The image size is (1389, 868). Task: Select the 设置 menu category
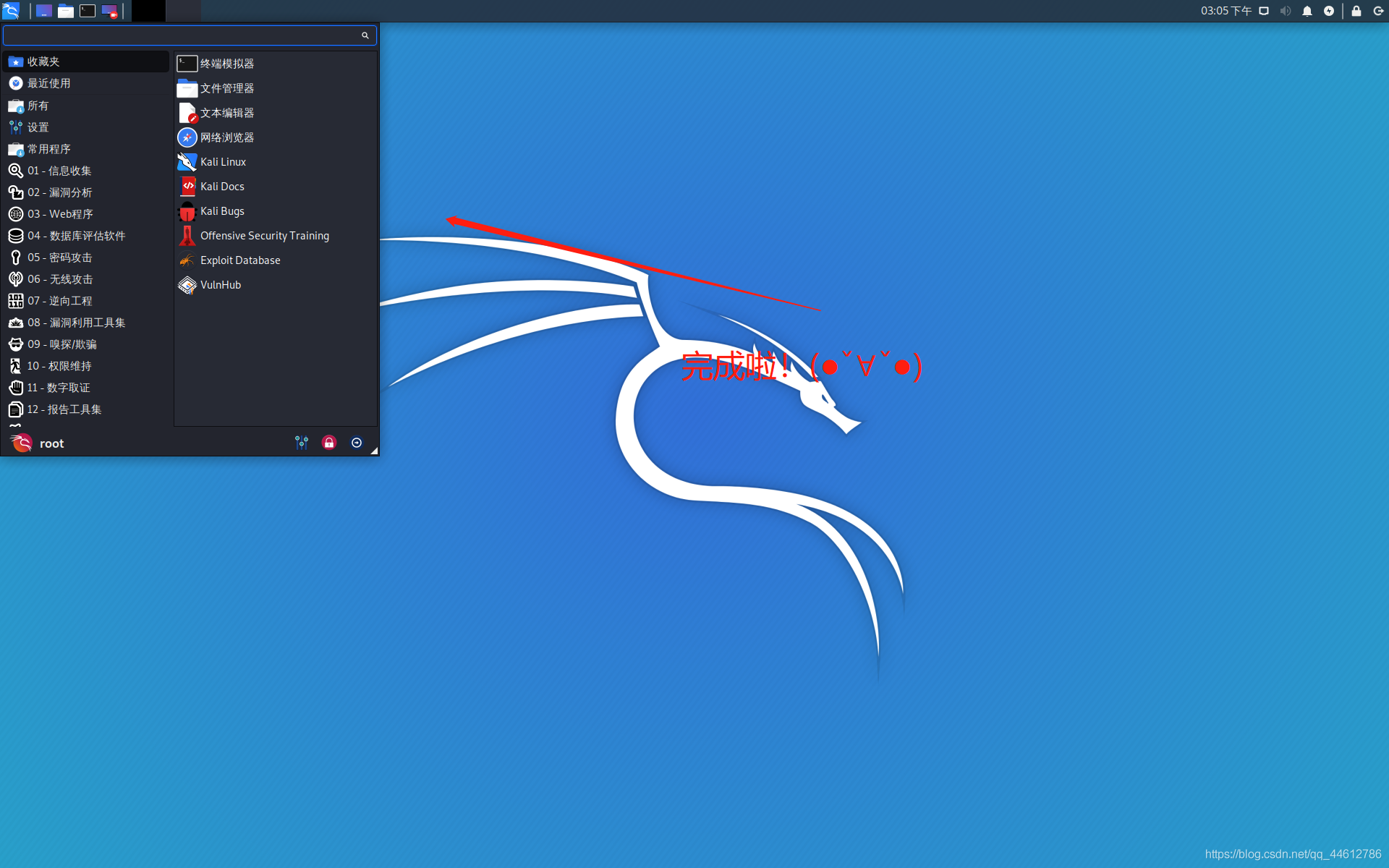click(x=38, y=127)
